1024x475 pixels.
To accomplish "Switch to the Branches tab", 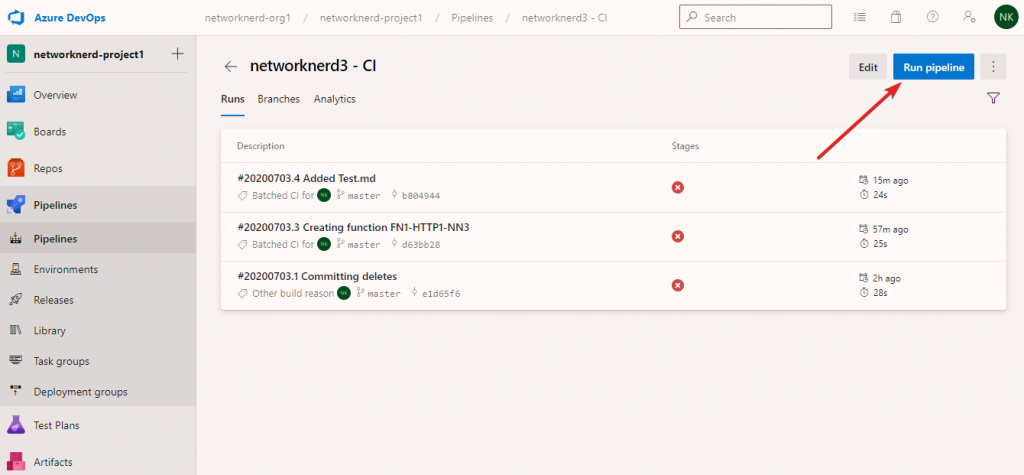I will point(279,99).
